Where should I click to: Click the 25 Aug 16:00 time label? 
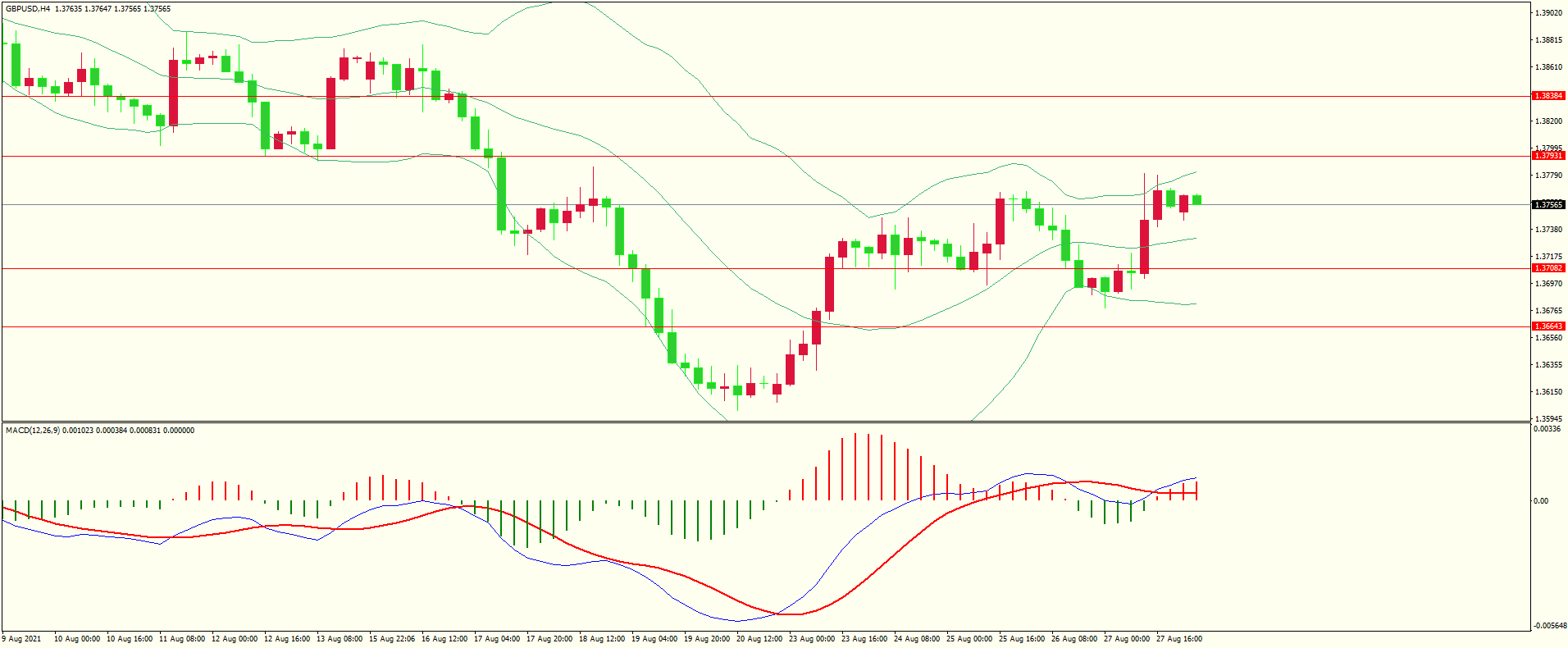point(1022,639)
